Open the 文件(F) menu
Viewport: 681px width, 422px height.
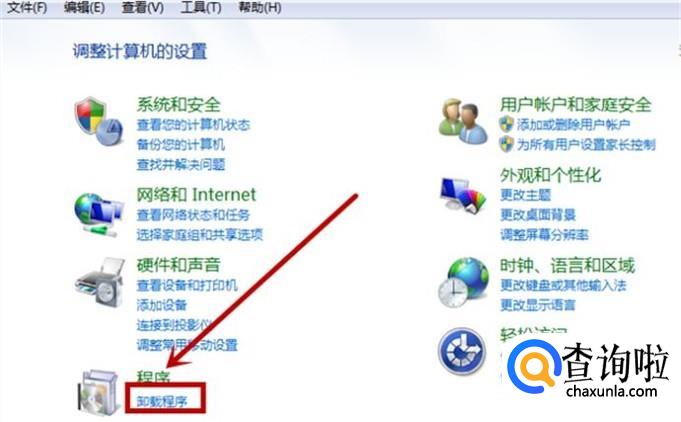pyautogui.click(x=27, y=7)
